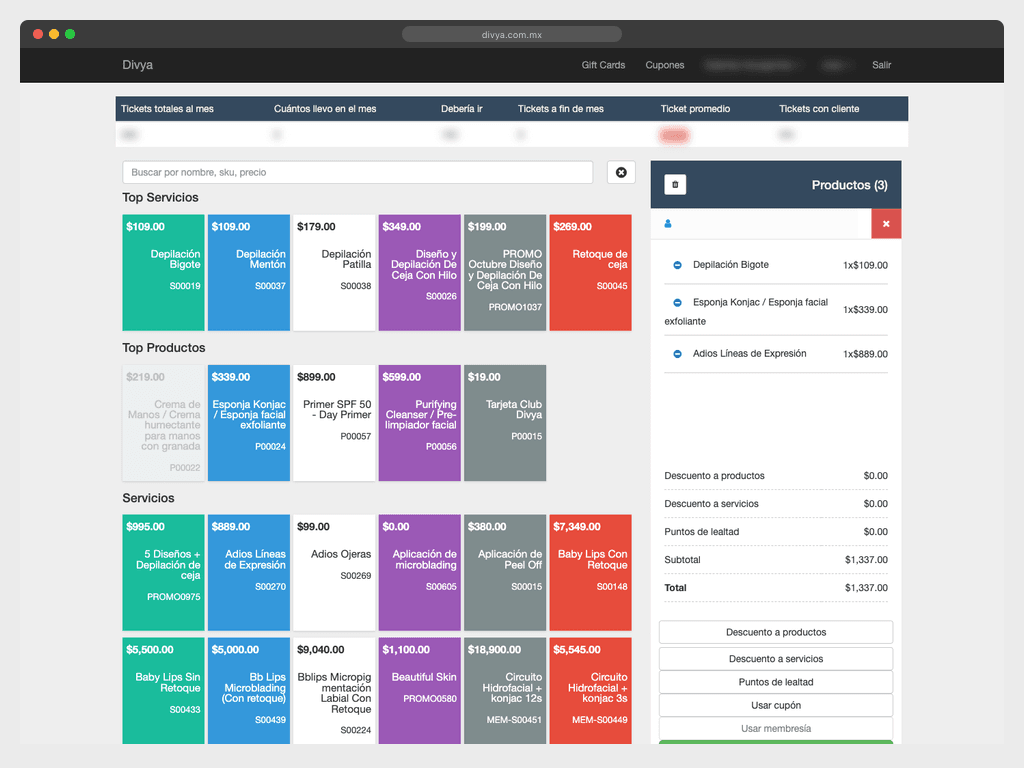Remove Esponja Konjac item with its minus icon
The width and height of the screenshot is (1024, 768).
677,302
